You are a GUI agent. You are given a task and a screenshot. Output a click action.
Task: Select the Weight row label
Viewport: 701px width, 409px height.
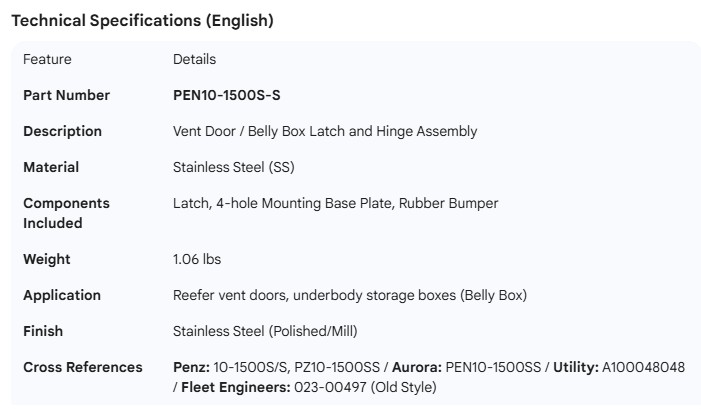47,259
